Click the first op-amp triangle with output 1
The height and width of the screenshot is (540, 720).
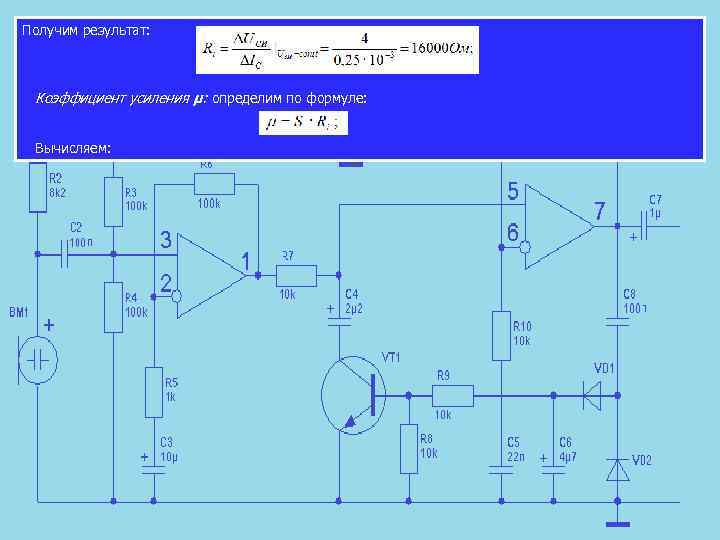pos(211,276)
